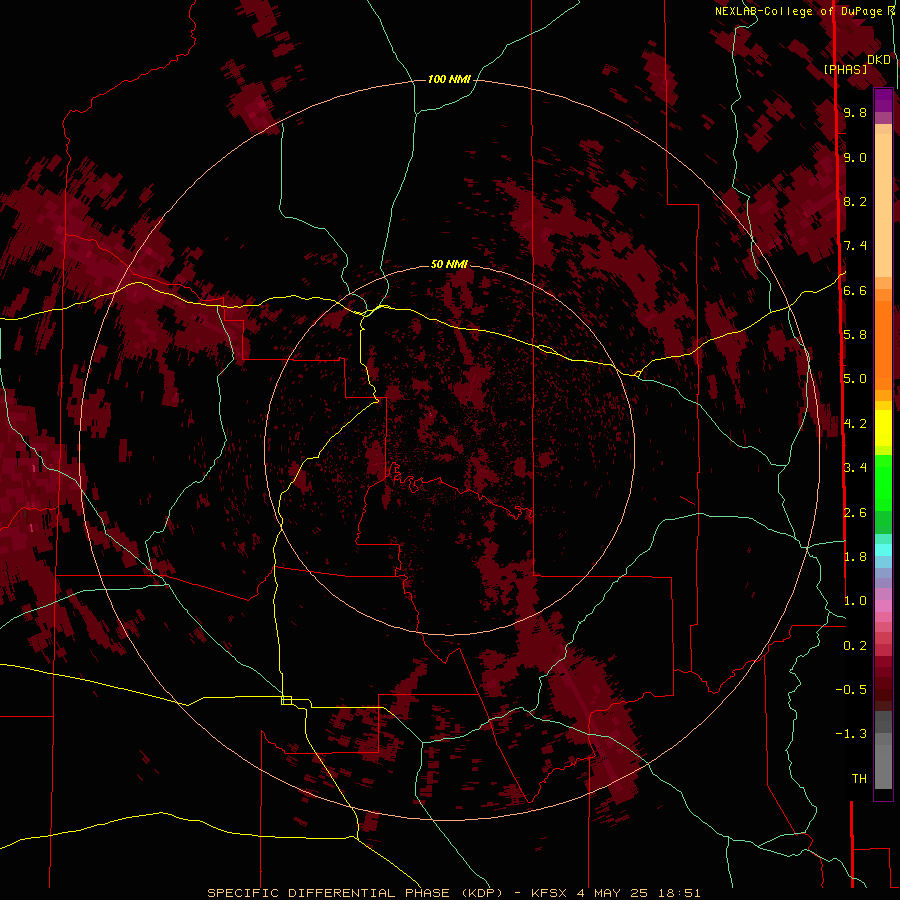
Task: Select the [PHAS] units label
Action: pos(845,69)
